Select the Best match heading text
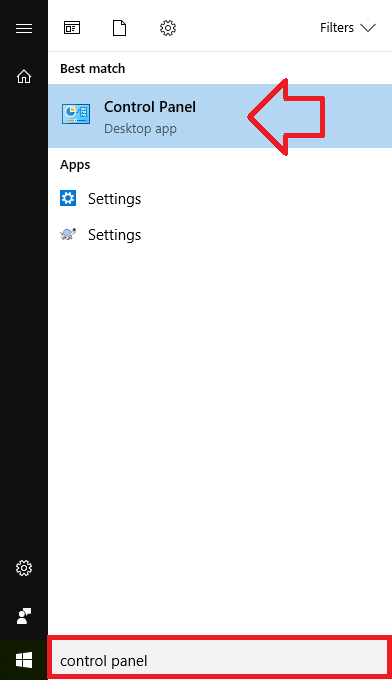This screenshot has width=392, height=680. coord(92,69)
